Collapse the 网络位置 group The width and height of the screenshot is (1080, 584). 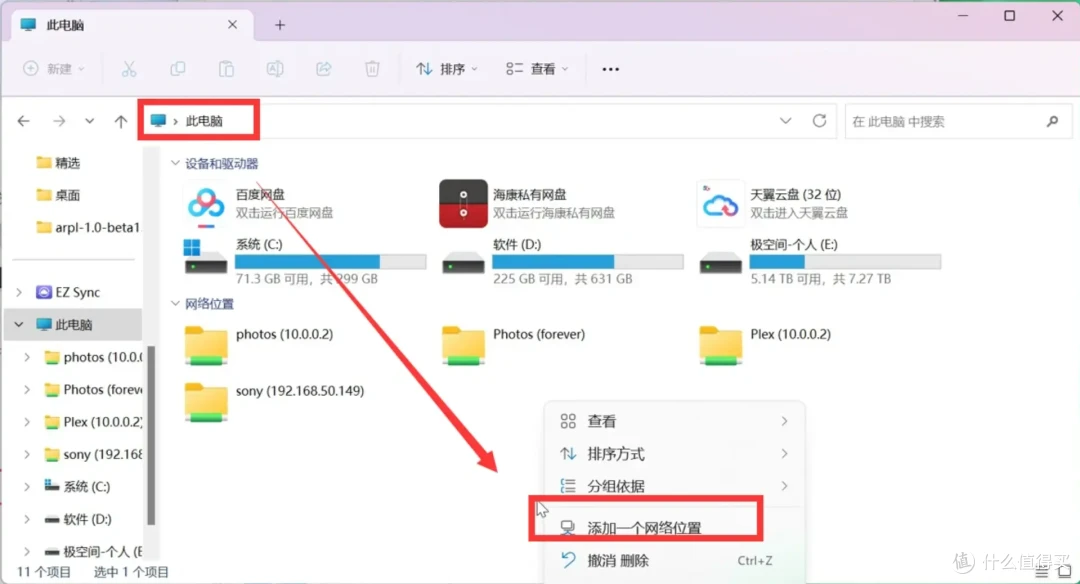pos(175,304)
